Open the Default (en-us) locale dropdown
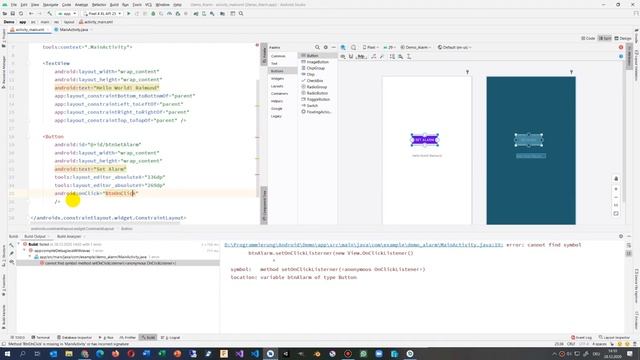The height and width of the screenshot is (360, 640). [454, 47]
